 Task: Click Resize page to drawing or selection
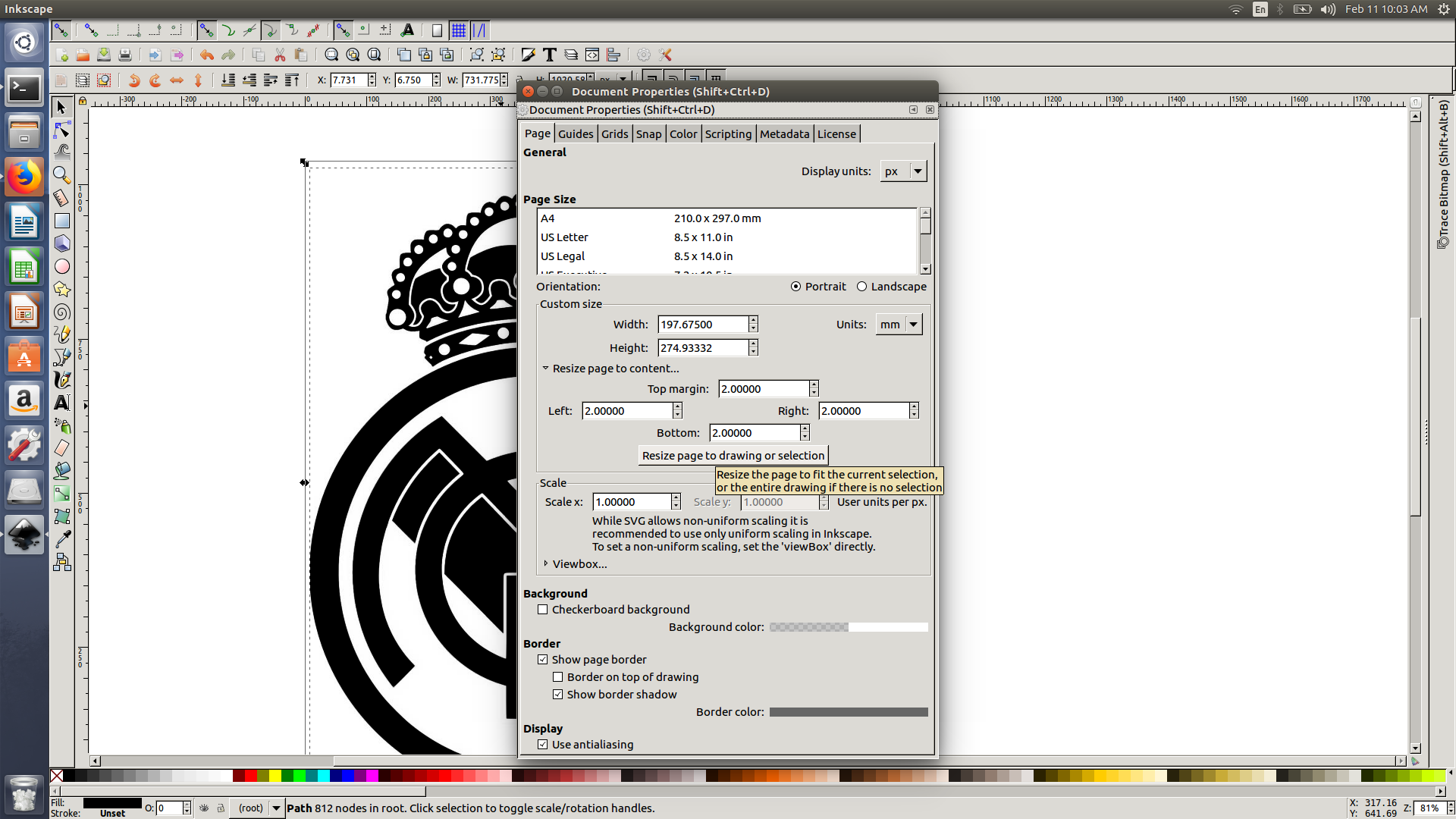click(733, 456)
